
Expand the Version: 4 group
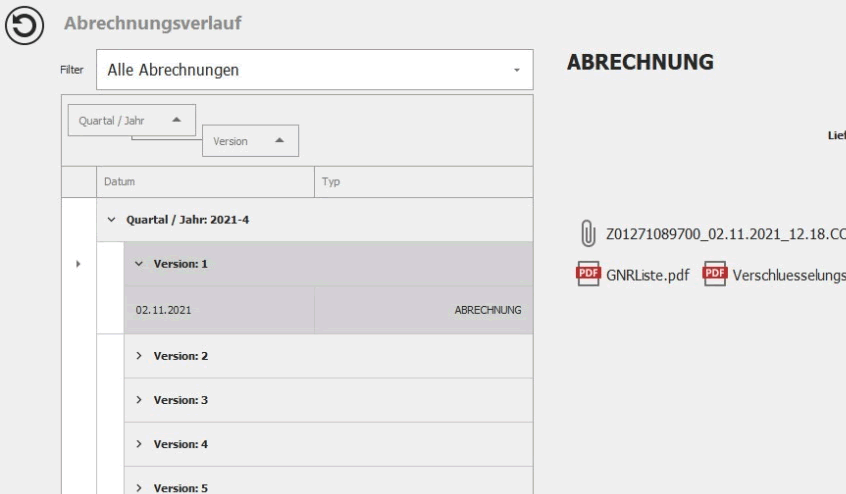pos(139,444)
